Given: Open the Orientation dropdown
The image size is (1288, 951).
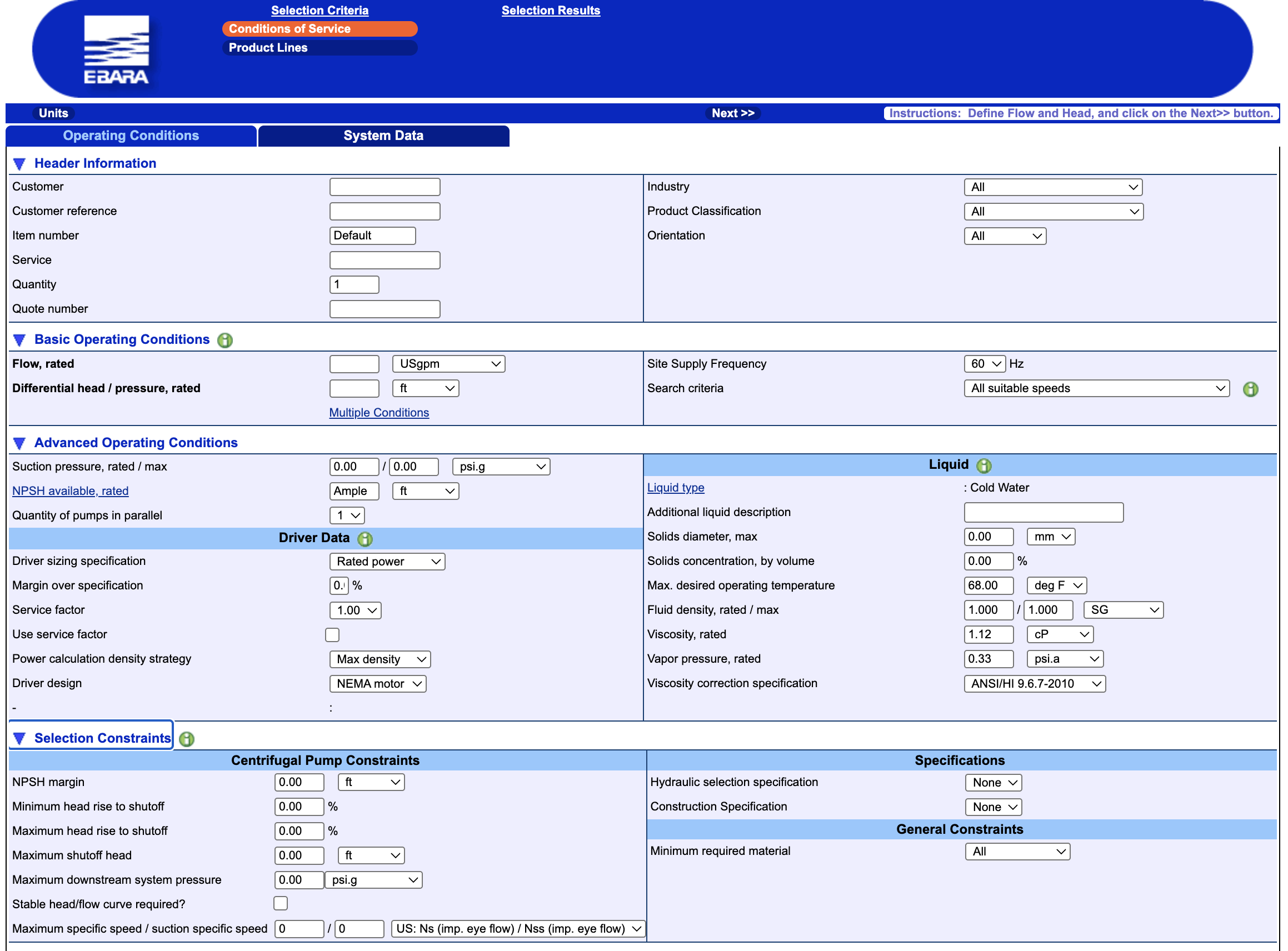Looking at the screenshot, I should point(1005,236).
